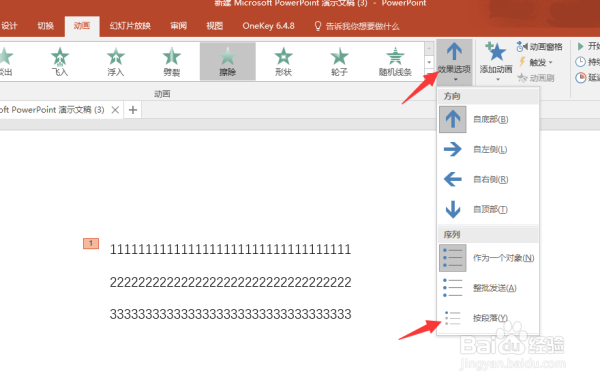Click the 动画刷 animation painter
The width and height of the screenshot is (600, 385).
[536, 78]
